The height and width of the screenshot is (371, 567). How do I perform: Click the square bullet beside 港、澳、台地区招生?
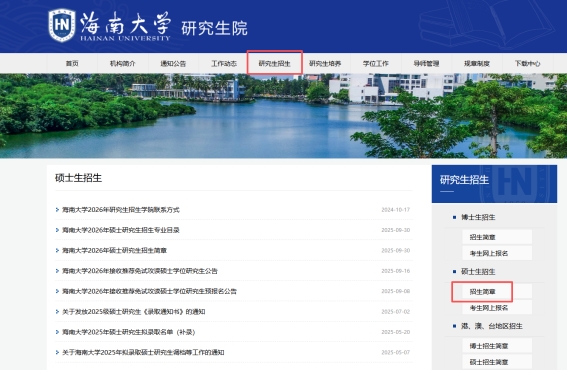[455, 326]
